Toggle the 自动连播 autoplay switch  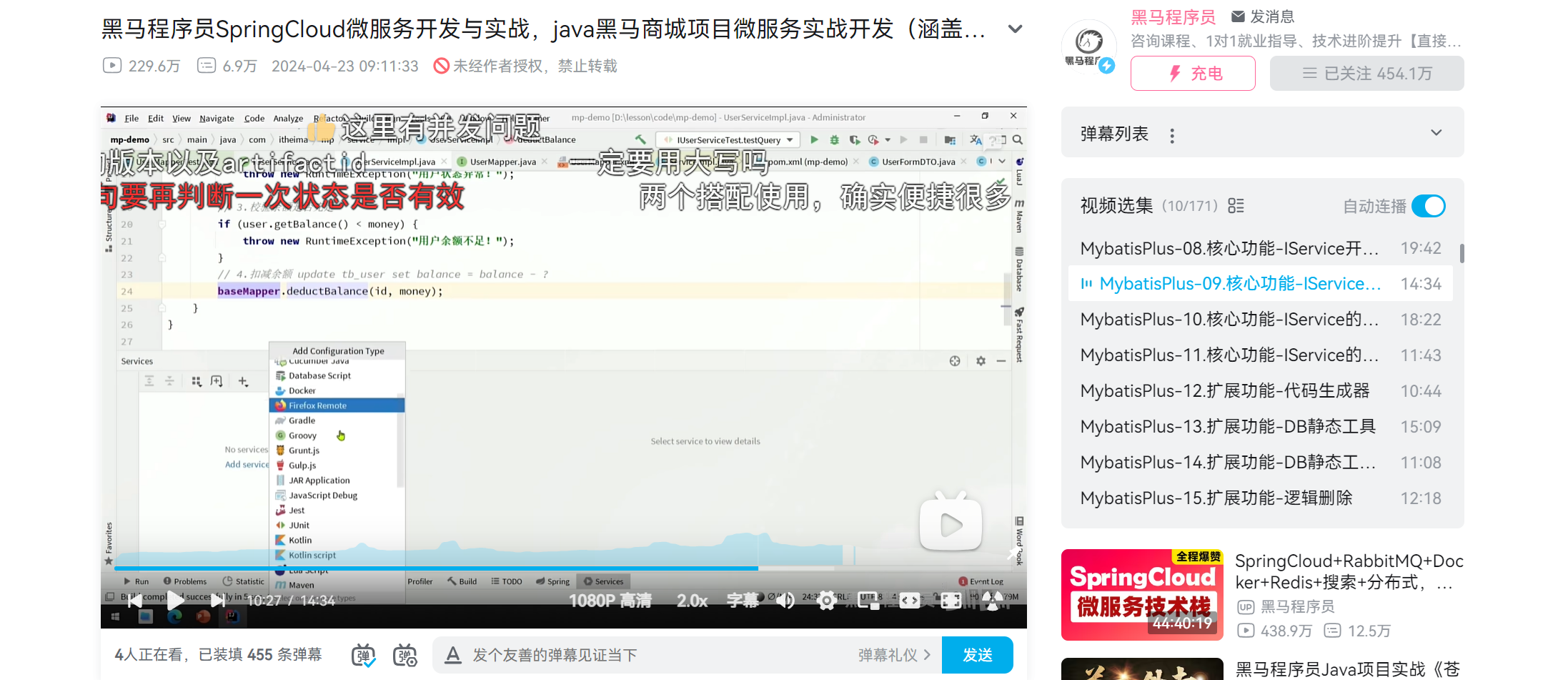[1429, 206]
